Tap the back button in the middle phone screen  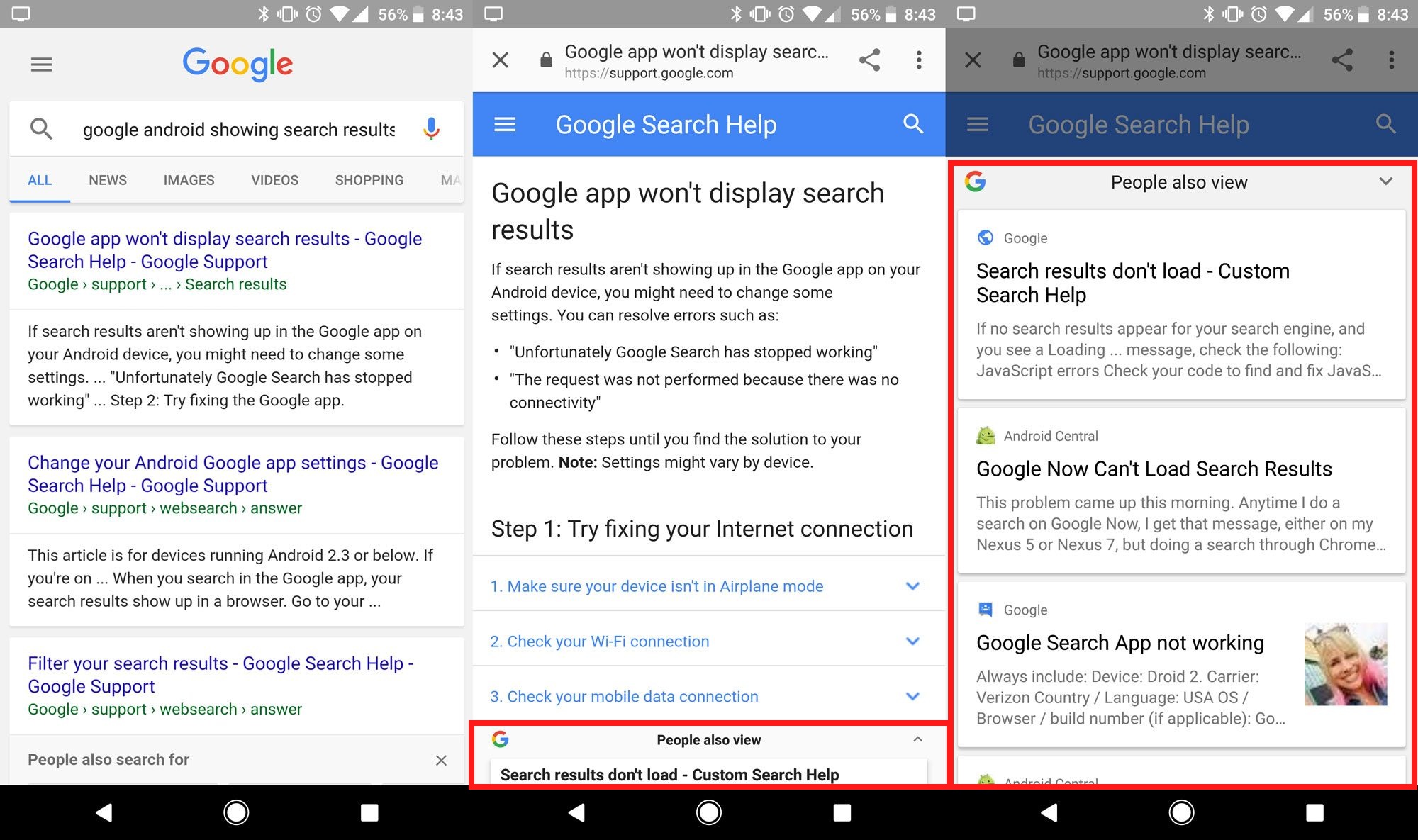pyautogui.click(x=576, y=812)
